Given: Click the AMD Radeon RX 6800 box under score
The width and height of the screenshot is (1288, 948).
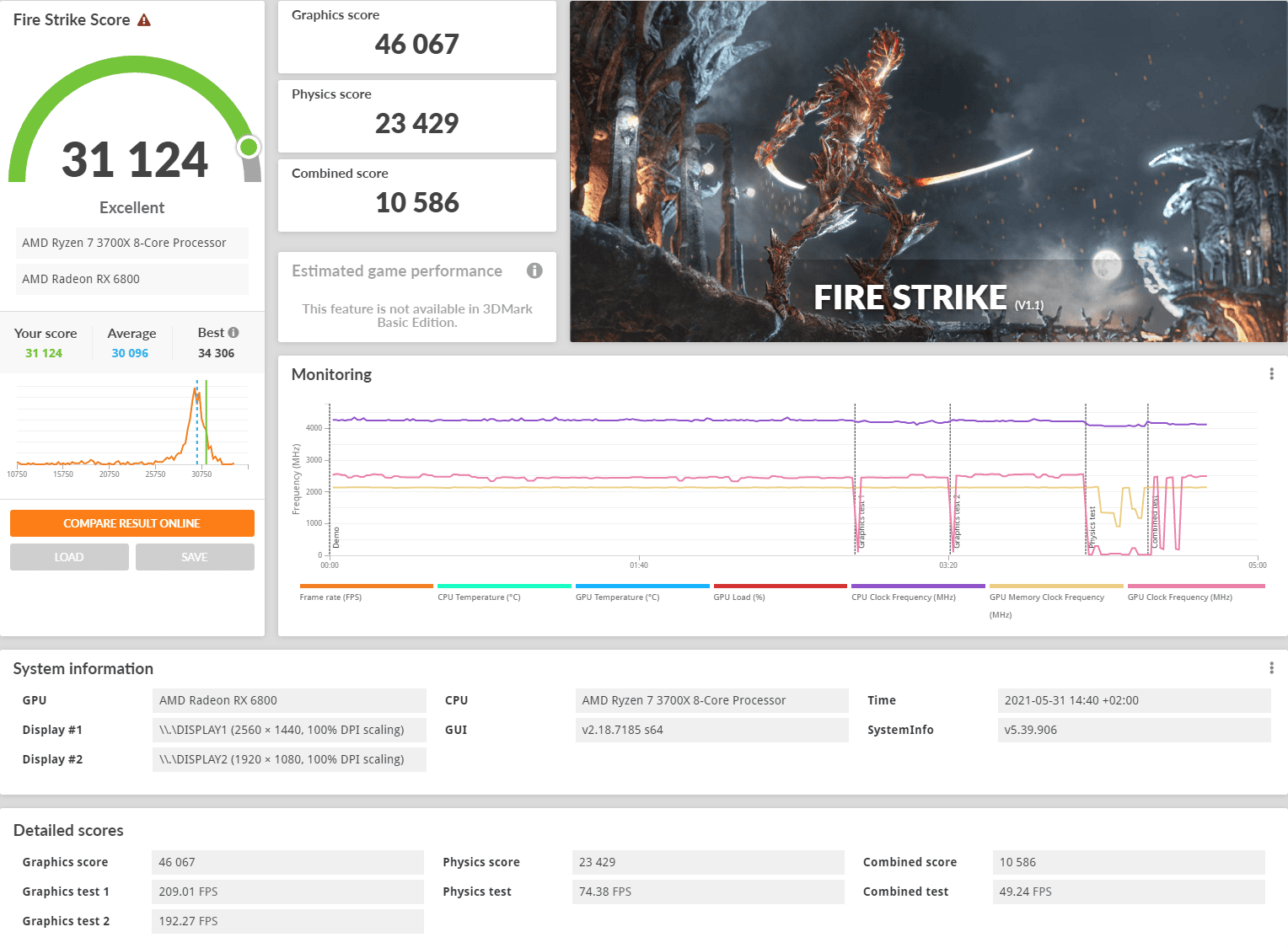Looking at the screenshot, I should click(132, 279).
